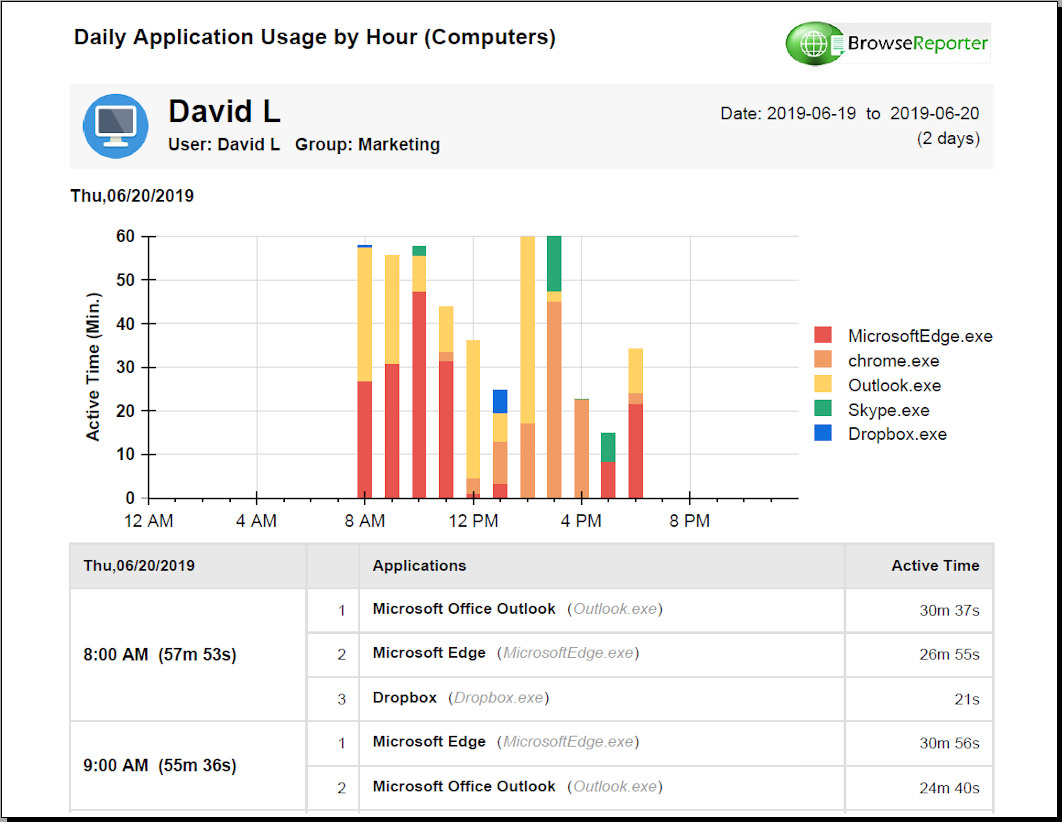1062x822 pixels.
Task: Select the 9:00 AM (55m 36s) time cell
Action: [160, 766]
